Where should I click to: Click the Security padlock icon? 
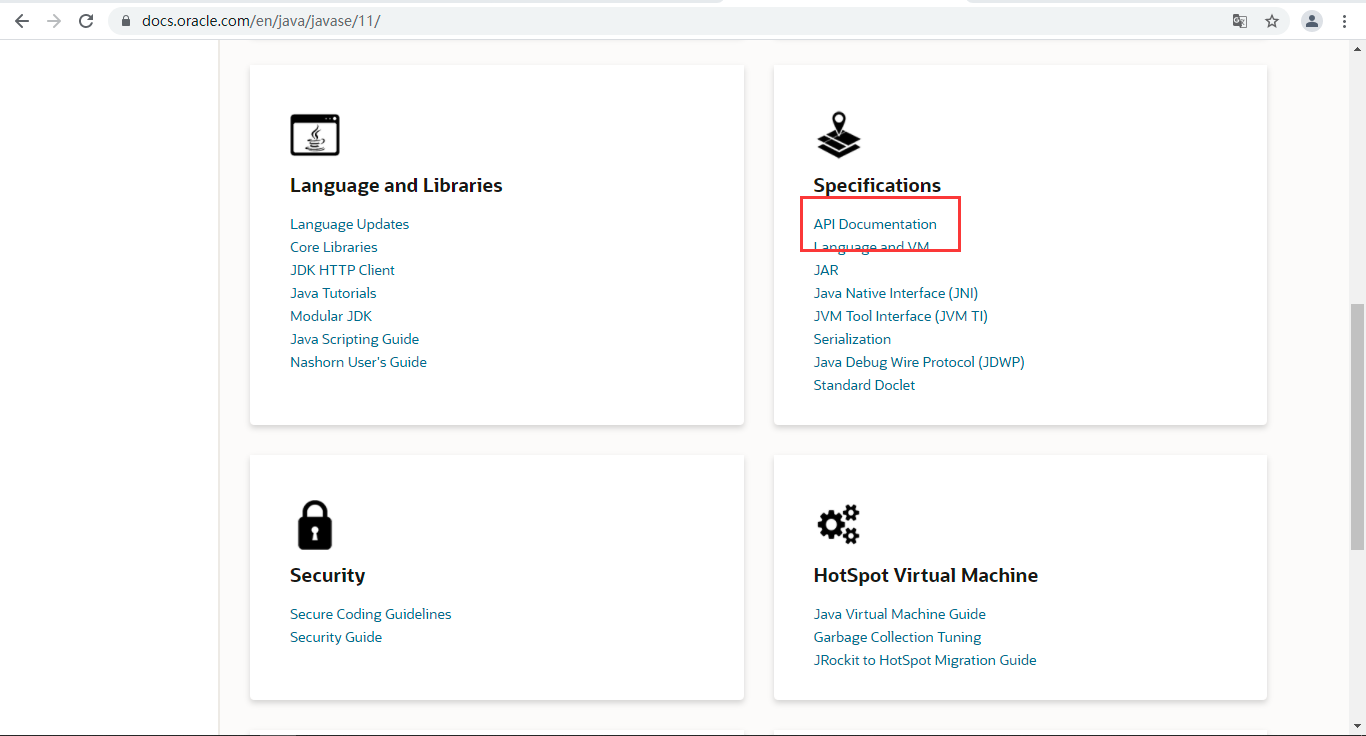[315, 525]
